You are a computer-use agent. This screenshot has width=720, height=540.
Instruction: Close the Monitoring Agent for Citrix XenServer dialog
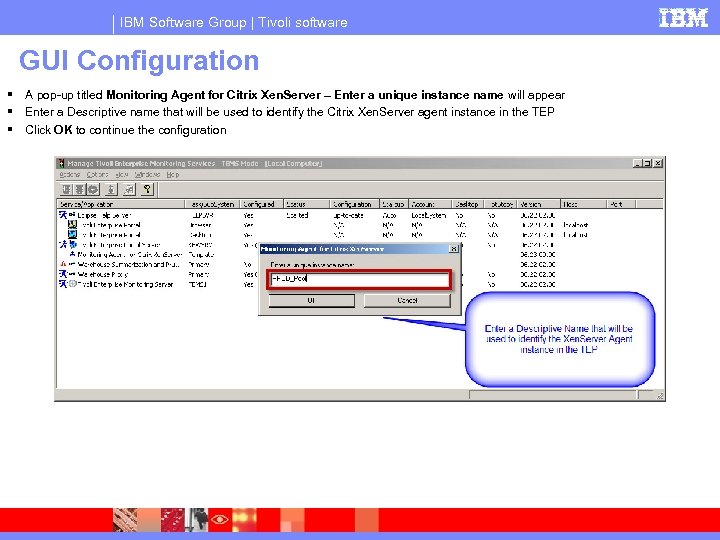coord(453,249)
